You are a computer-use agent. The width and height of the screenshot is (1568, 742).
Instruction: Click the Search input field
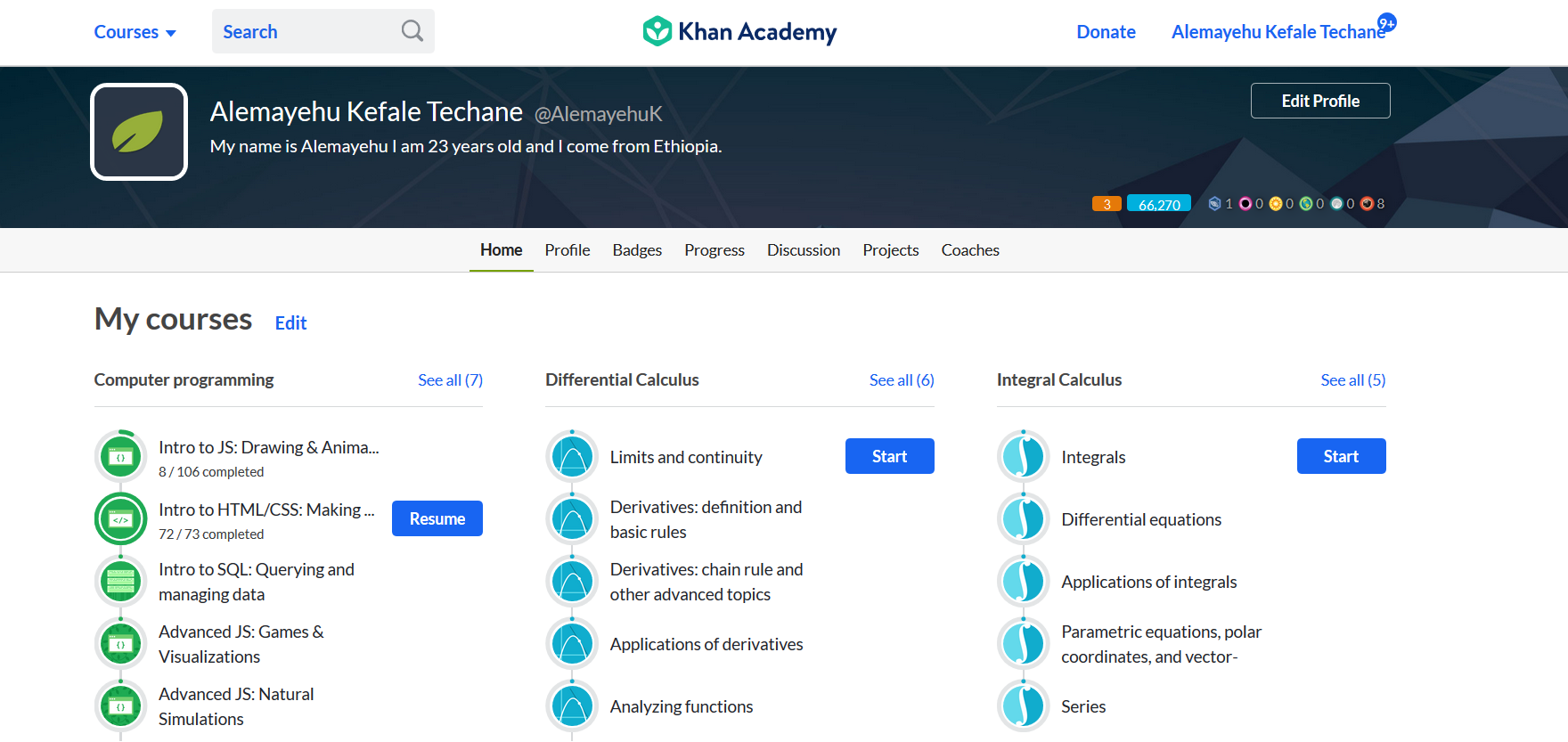point(323,31)
